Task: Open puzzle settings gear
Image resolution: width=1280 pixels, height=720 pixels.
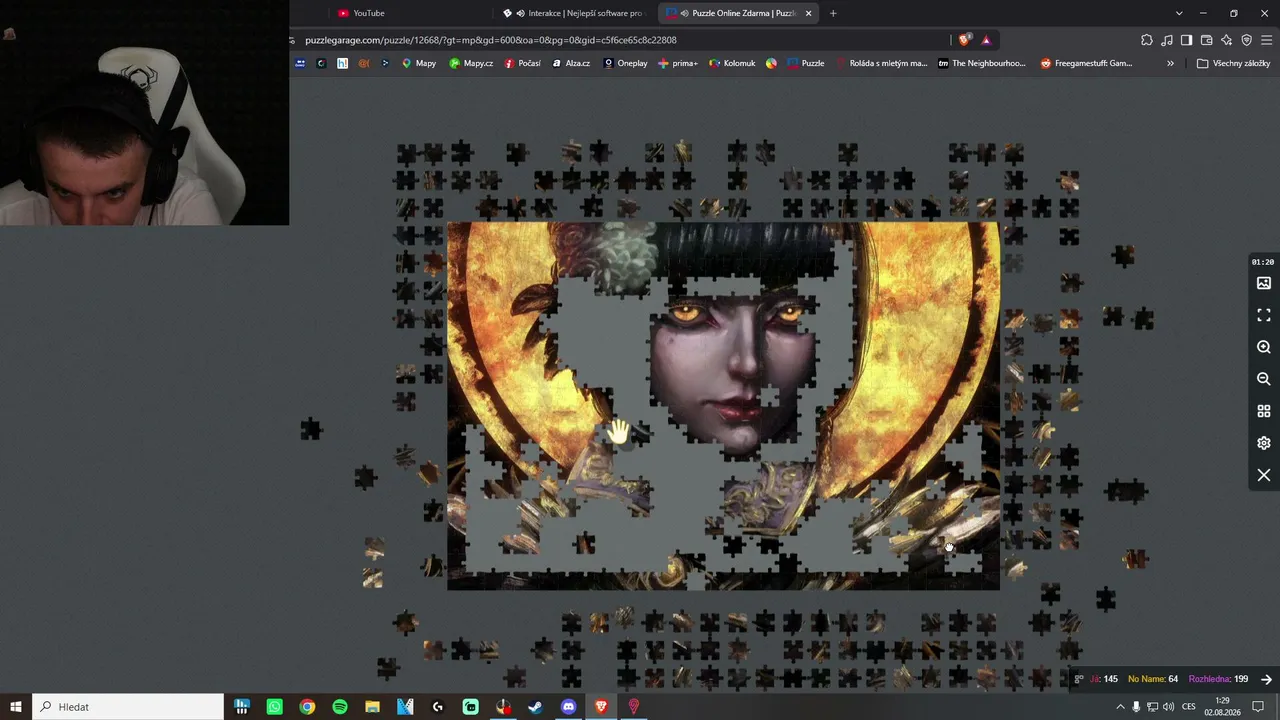Action: (x=1264, y=443)
